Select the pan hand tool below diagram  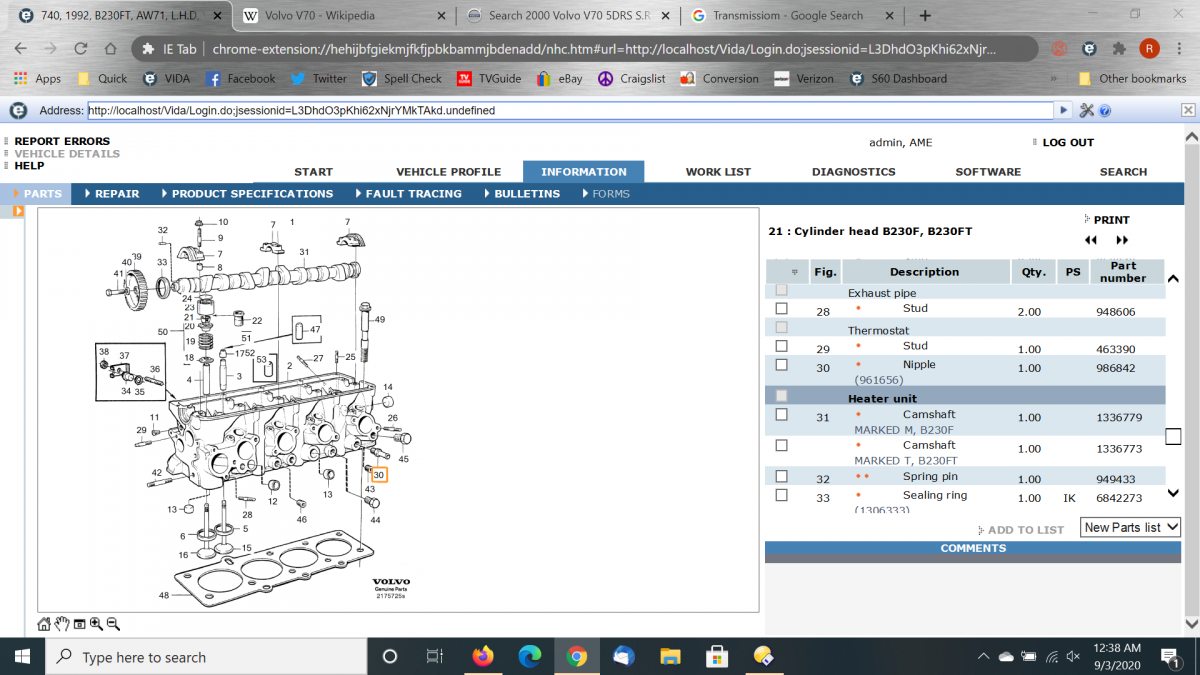62,624
